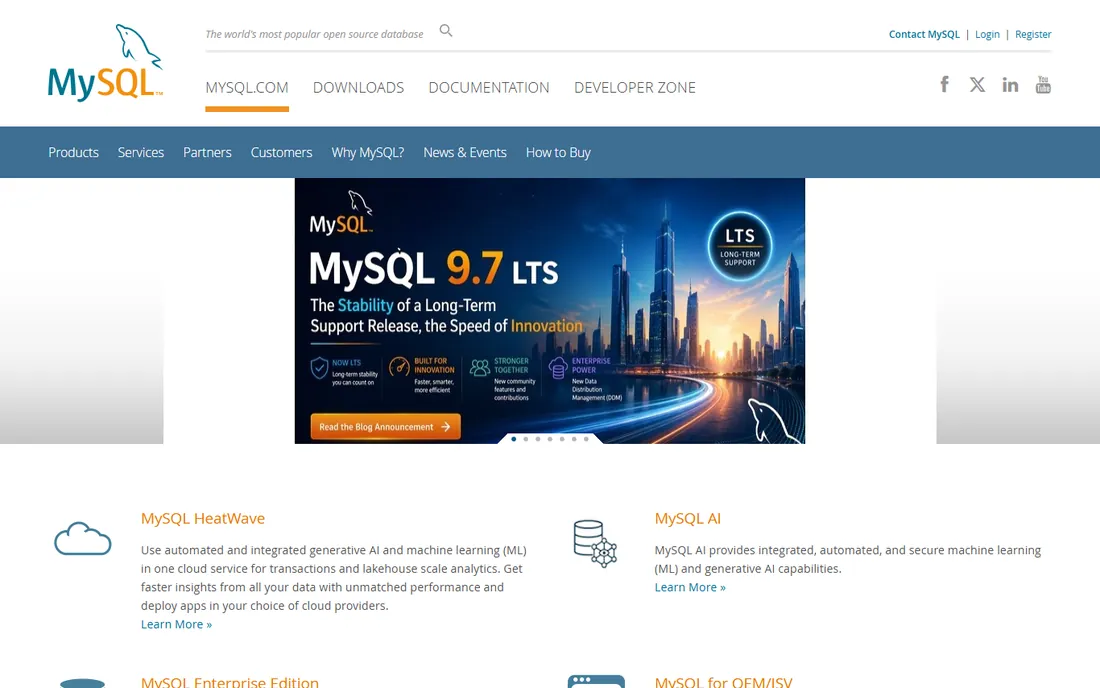
Task: Open the Customers menu
Action: [281, 152]
